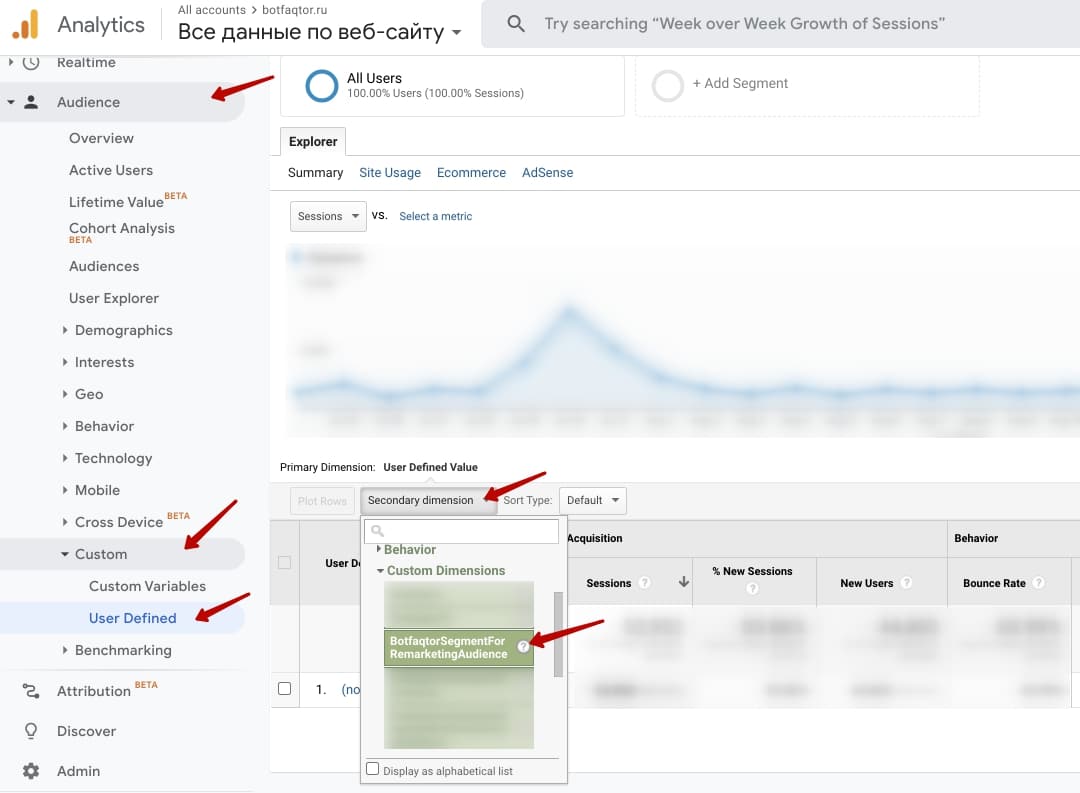The image size is (1080, 793).
Task: Open Admin using the gear icon
Action: click(x=30, y=771)
